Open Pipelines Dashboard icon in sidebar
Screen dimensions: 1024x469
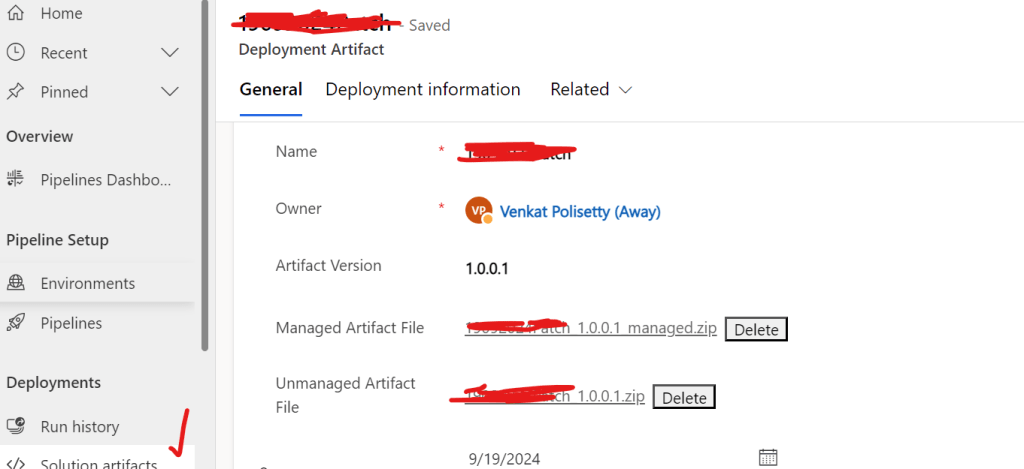(x=16, y=180)
